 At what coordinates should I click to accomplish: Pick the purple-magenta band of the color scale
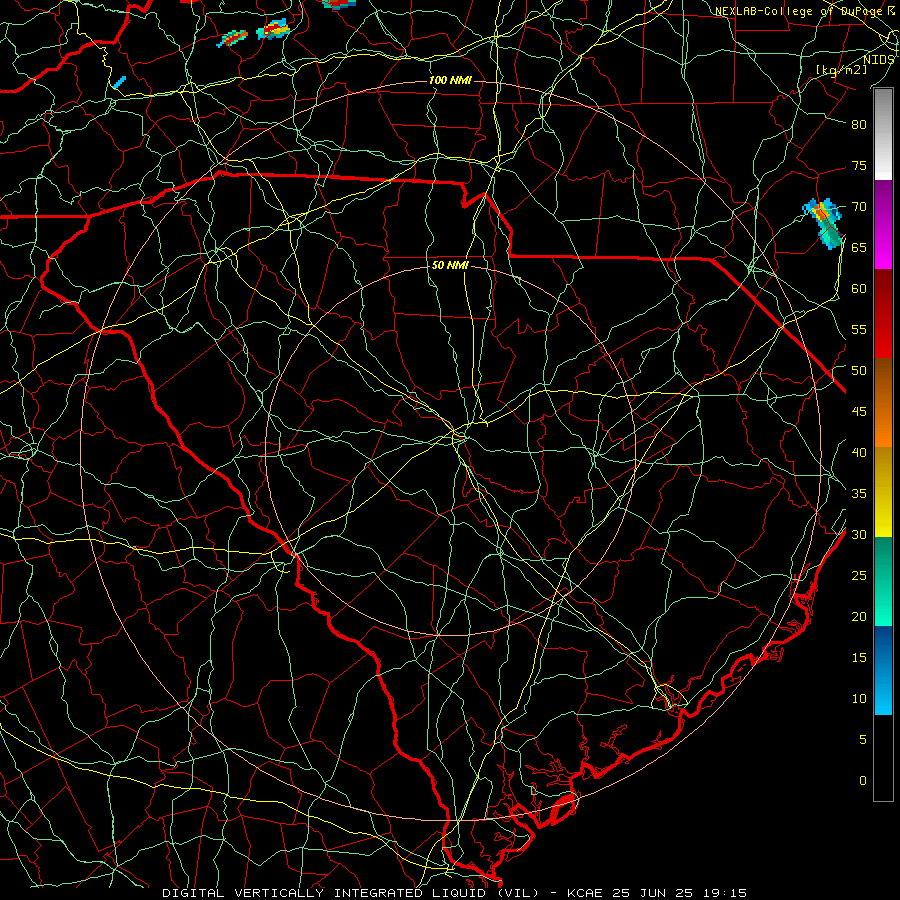click(x=883, y=224)
